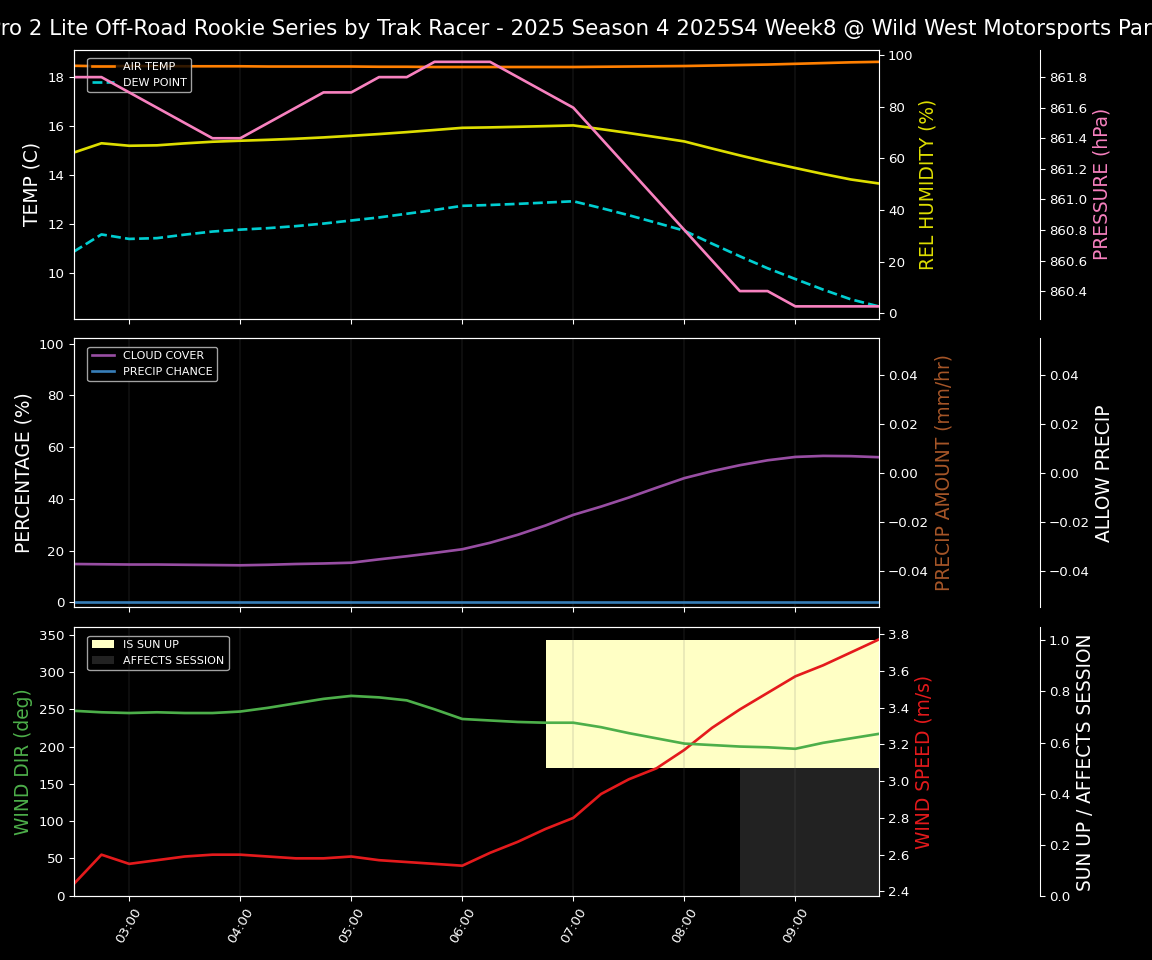Click the PERCENTAGE (%) axis label
1152x960 pixels.
23,472
